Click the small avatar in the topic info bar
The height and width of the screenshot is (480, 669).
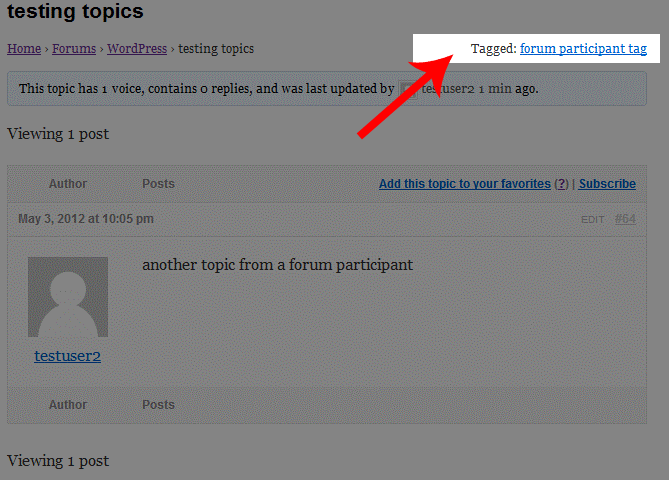point(408,89)
